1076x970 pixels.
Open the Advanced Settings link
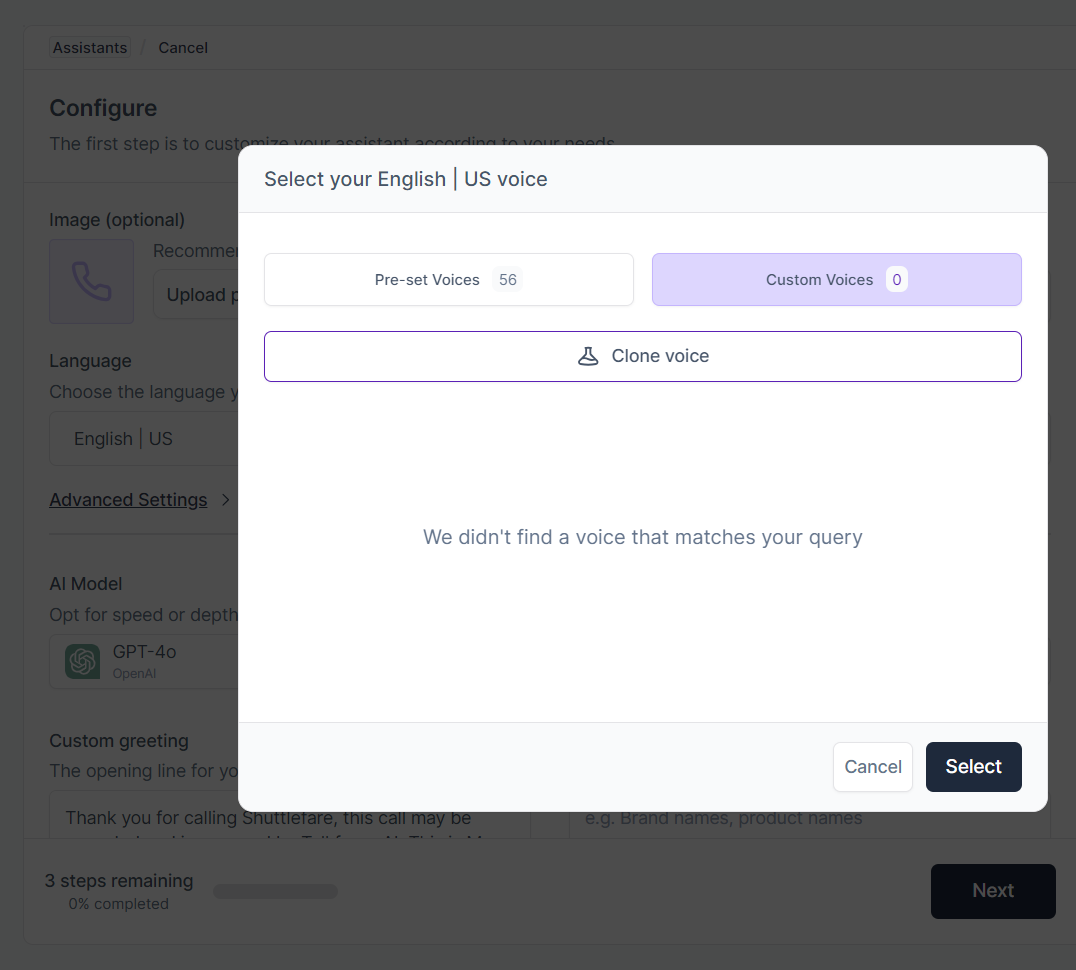click(x=128, y=500)
